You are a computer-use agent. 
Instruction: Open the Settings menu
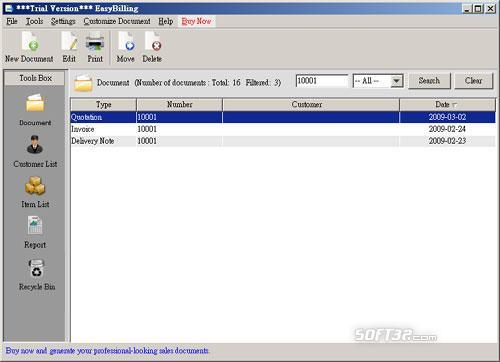click(x=63, y=21)
